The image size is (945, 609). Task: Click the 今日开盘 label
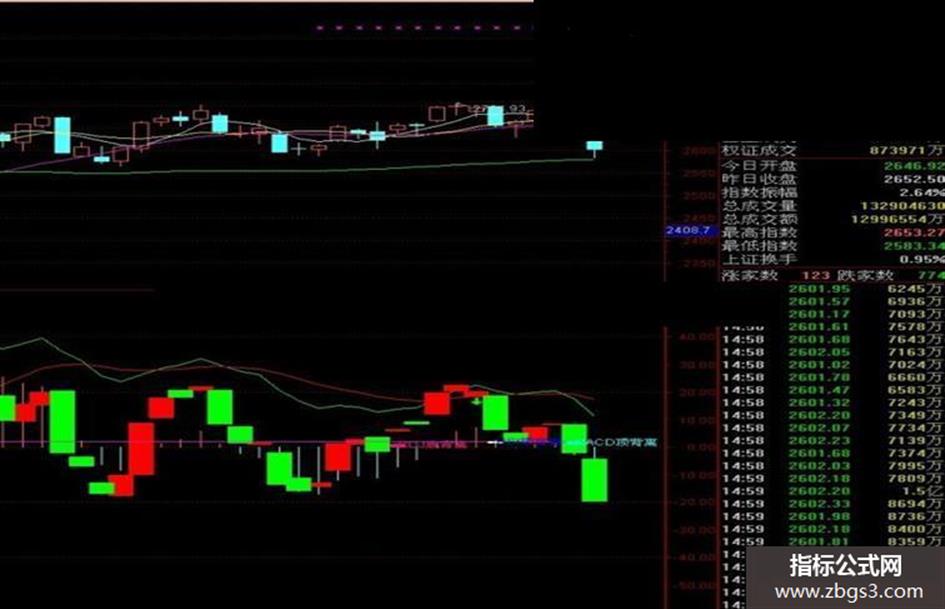759,165
